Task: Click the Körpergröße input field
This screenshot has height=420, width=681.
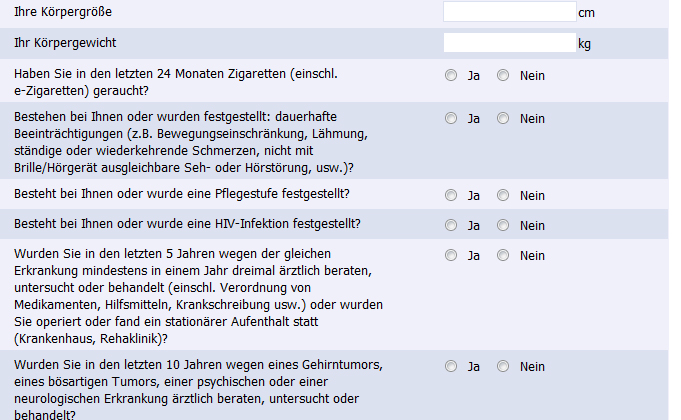Action: [509, 12]
